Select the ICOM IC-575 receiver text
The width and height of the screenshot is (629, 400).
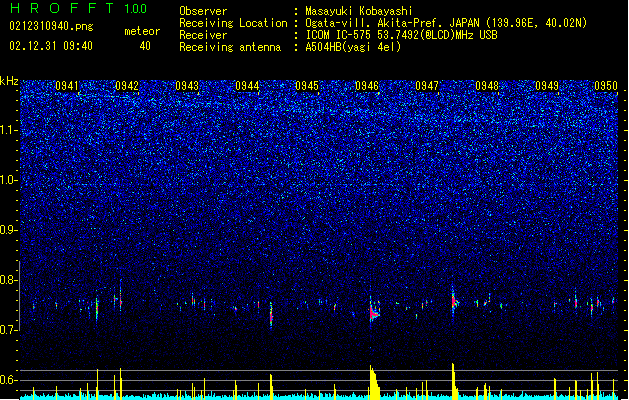[x=401, y=35]
